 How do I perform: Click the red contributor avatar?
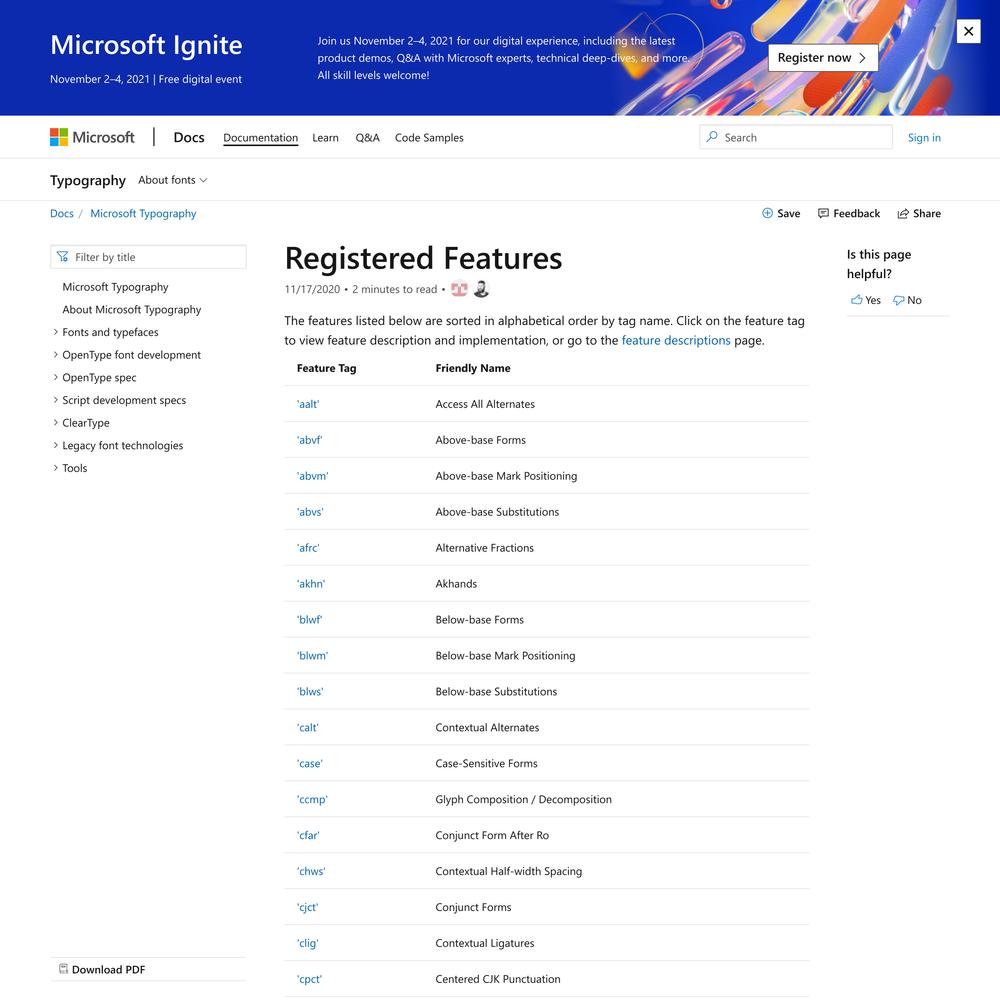pos(459,289)
